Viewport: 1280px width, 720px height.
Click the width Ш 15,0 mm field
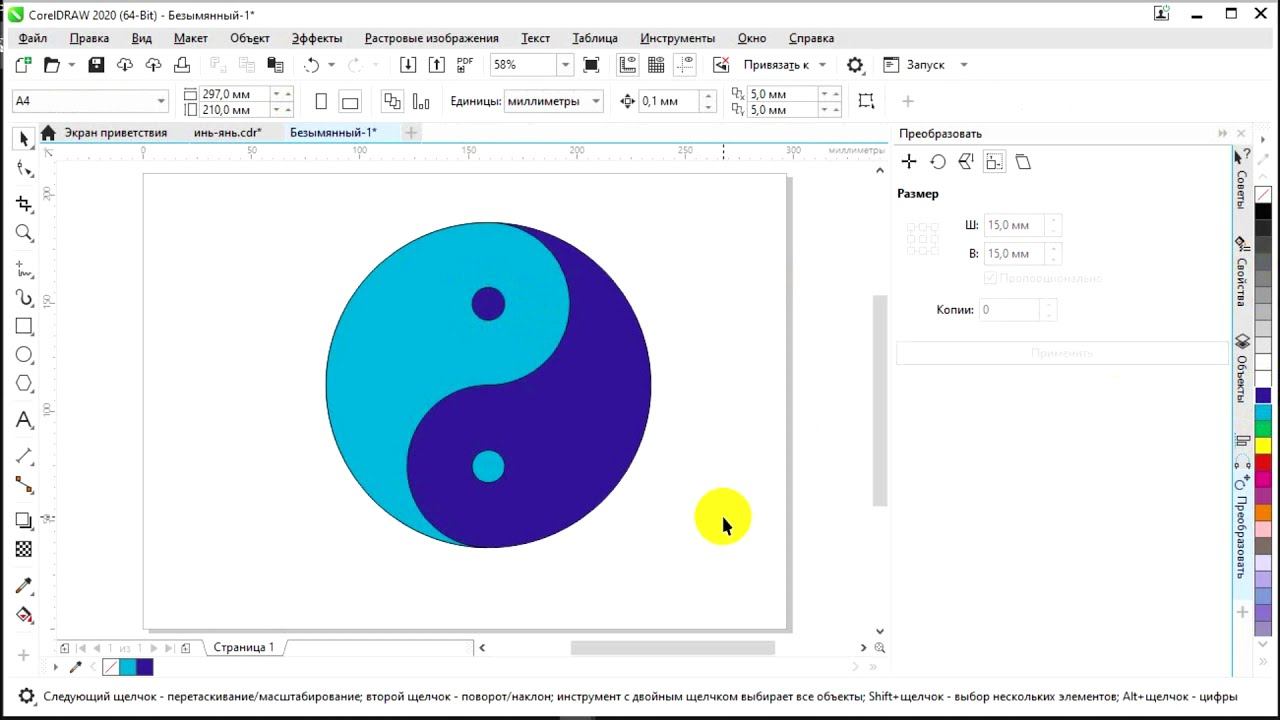click(x=1014, y=225)
